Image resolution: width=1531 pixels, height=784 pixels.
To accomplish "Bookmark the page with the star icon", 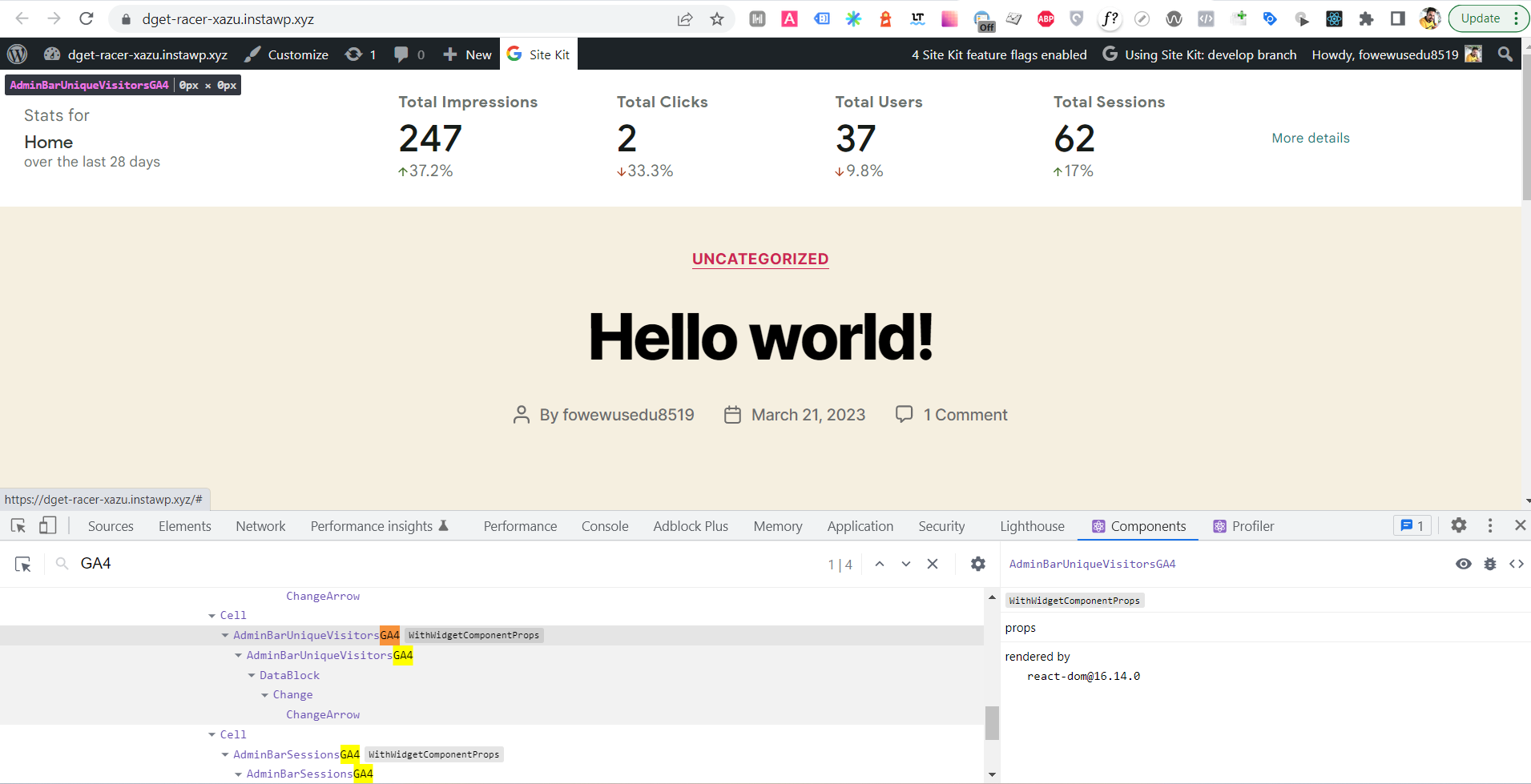I will pos(717,18).
